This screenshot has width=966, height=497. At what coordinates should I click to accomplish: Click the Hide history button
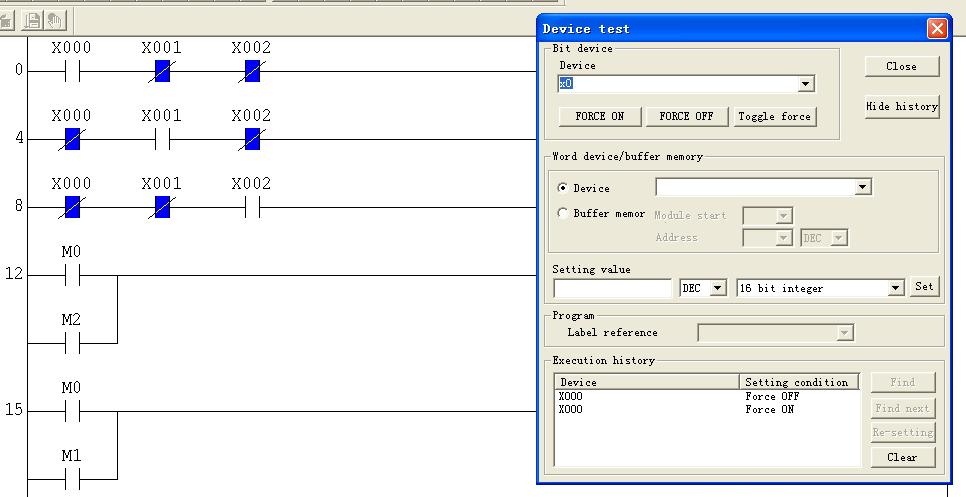[x=901, y=107]
